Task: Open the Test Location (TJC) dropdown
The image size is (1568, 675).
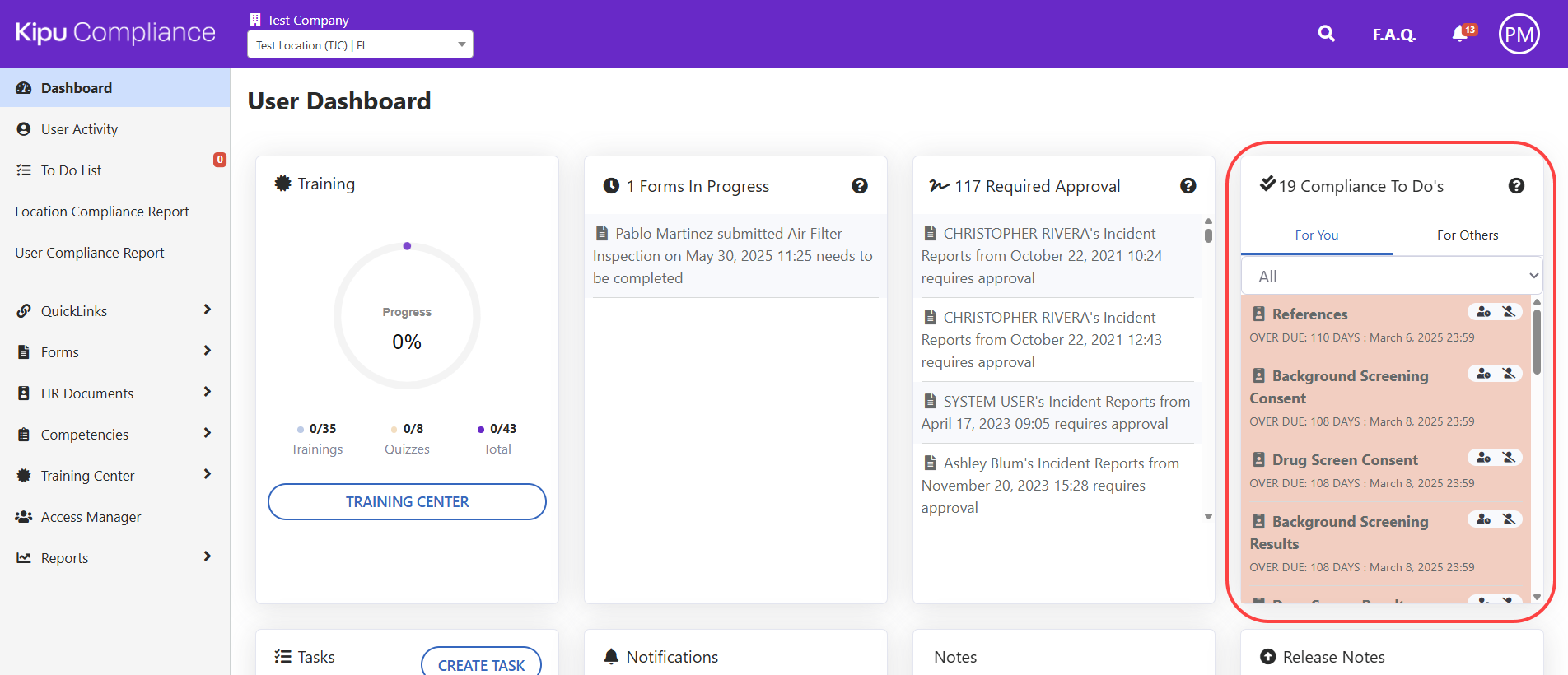Action: (x=360, y=45)
